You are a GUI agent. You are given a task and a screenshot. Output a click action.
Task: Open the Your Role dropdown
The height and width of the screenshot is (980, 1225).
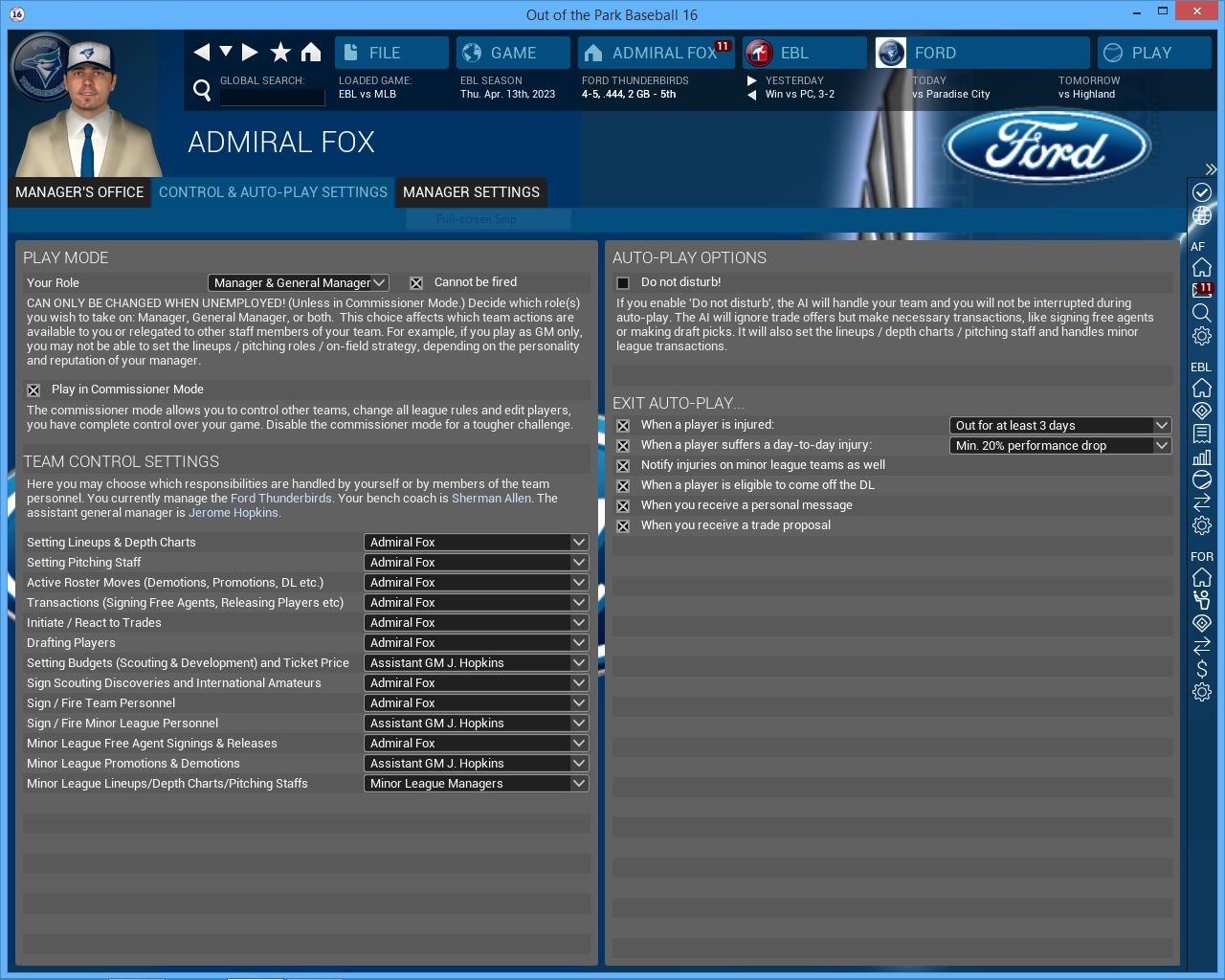coord(298,283)
